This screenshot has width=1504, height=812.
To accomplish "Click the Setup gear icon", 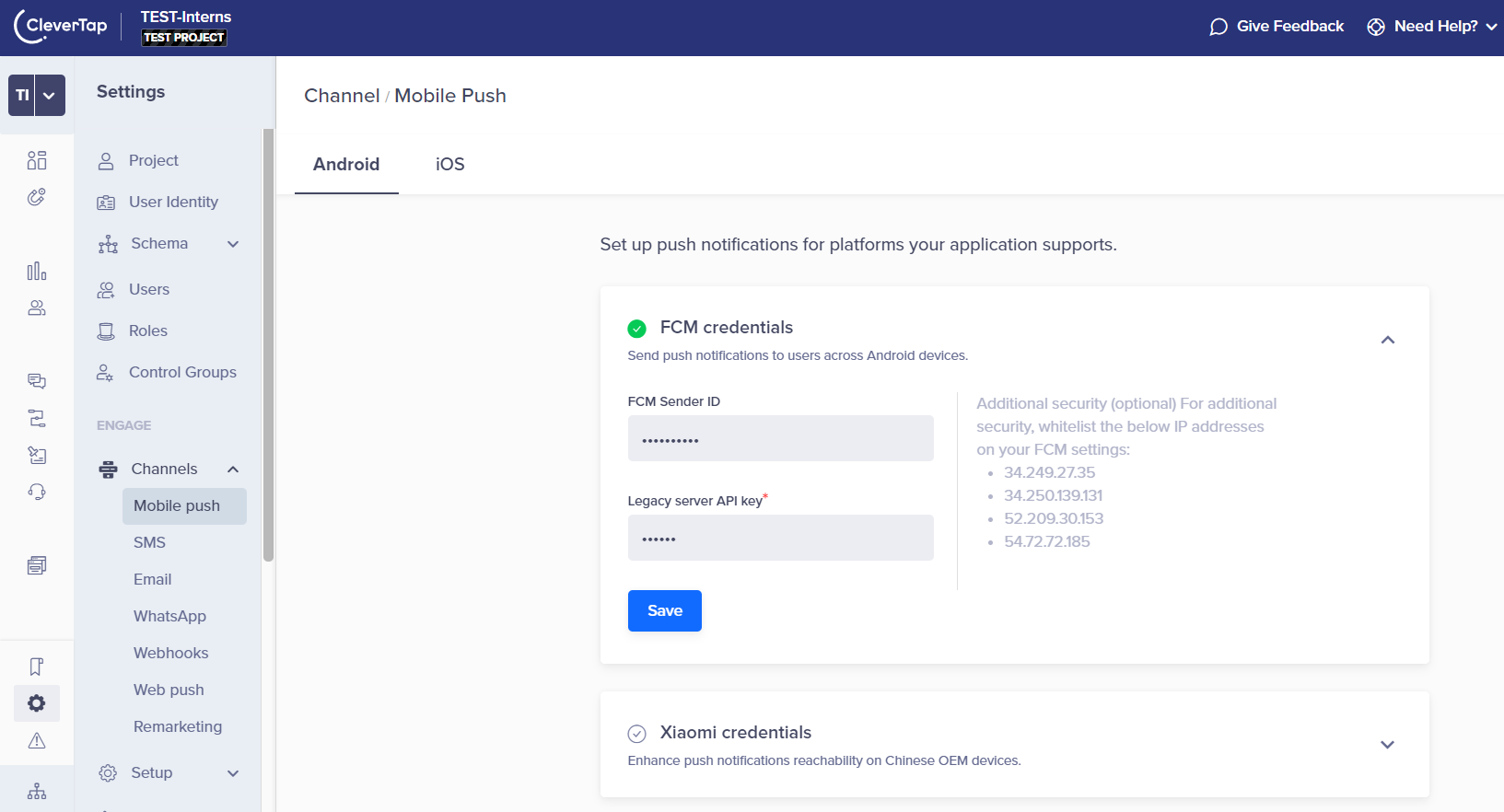I will (x=108, y=773).
